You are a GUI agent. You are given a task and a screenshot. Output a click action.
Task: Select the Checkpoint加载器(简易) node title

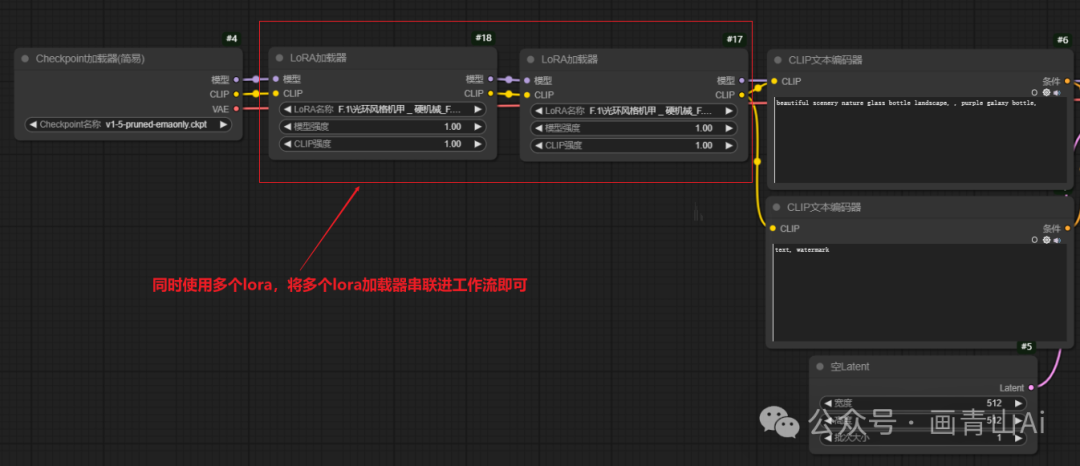point(90,59)
